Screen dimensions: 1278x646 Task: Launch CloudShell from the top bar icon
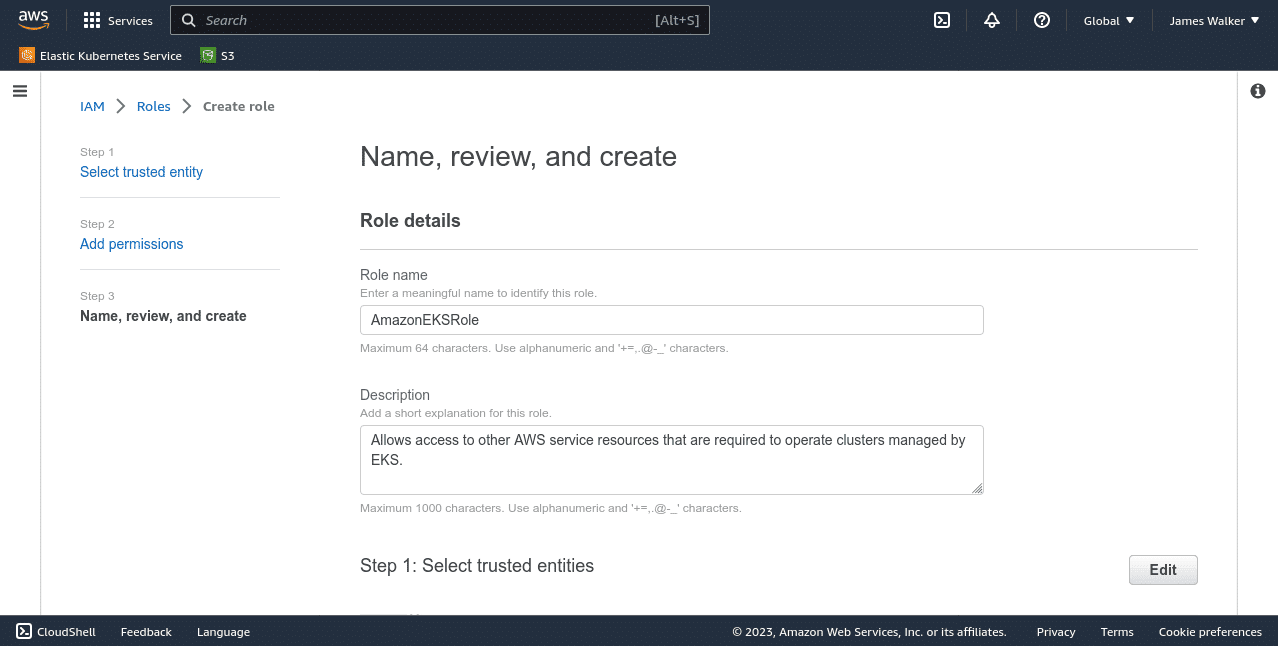941,20
